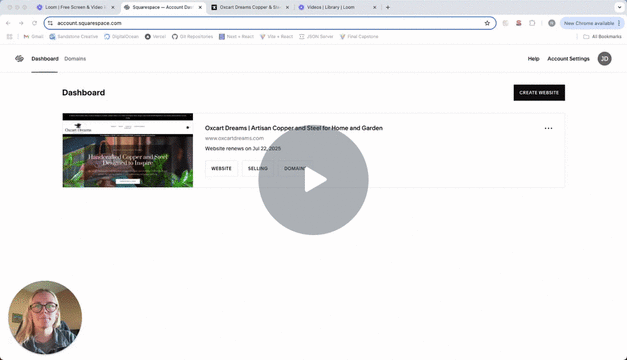This screenshot has width=627, height=360.
Task: Go forward with browser forward arrow
Action: tap(21, 23)
